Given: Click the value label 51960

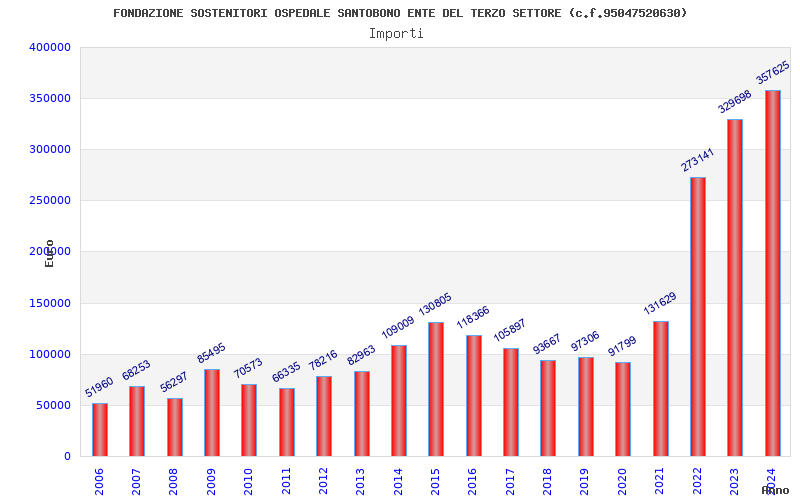Looking at the screenshot, I should coord(99,387).
